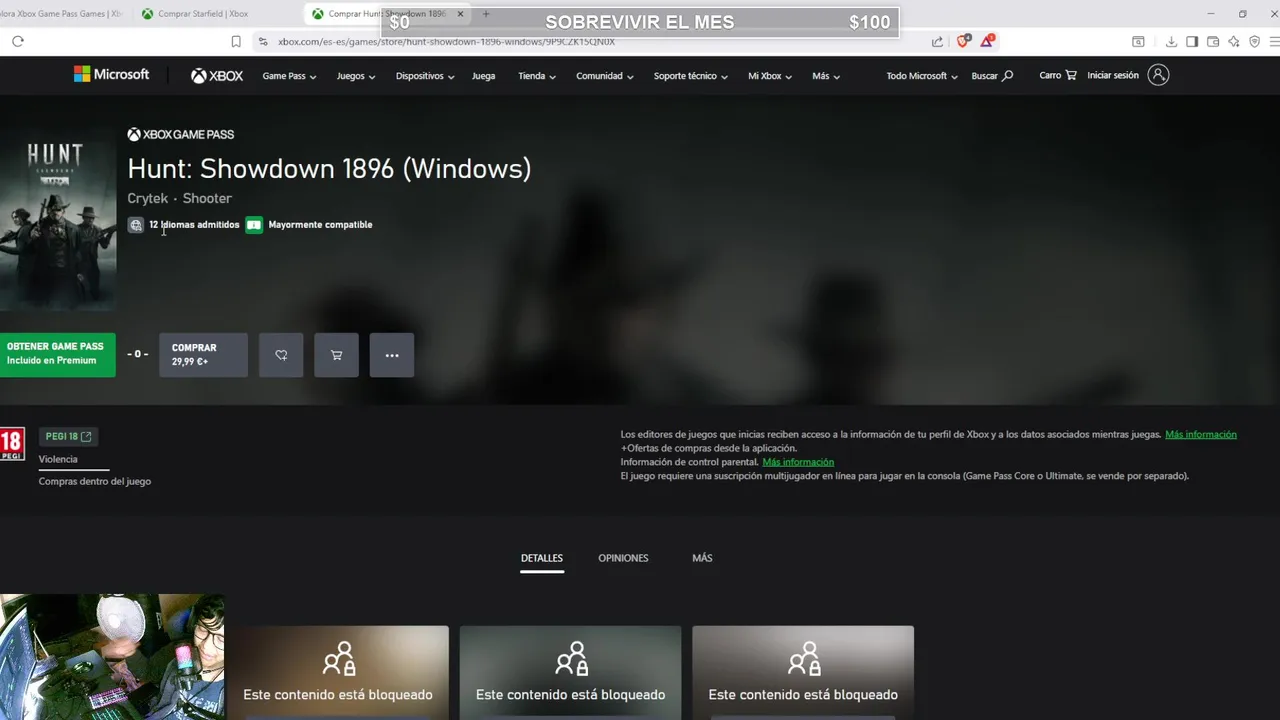Expand the Dispositivos dropdown menu
This screenshot has height=720, width=1280.
tap(425, 76)
